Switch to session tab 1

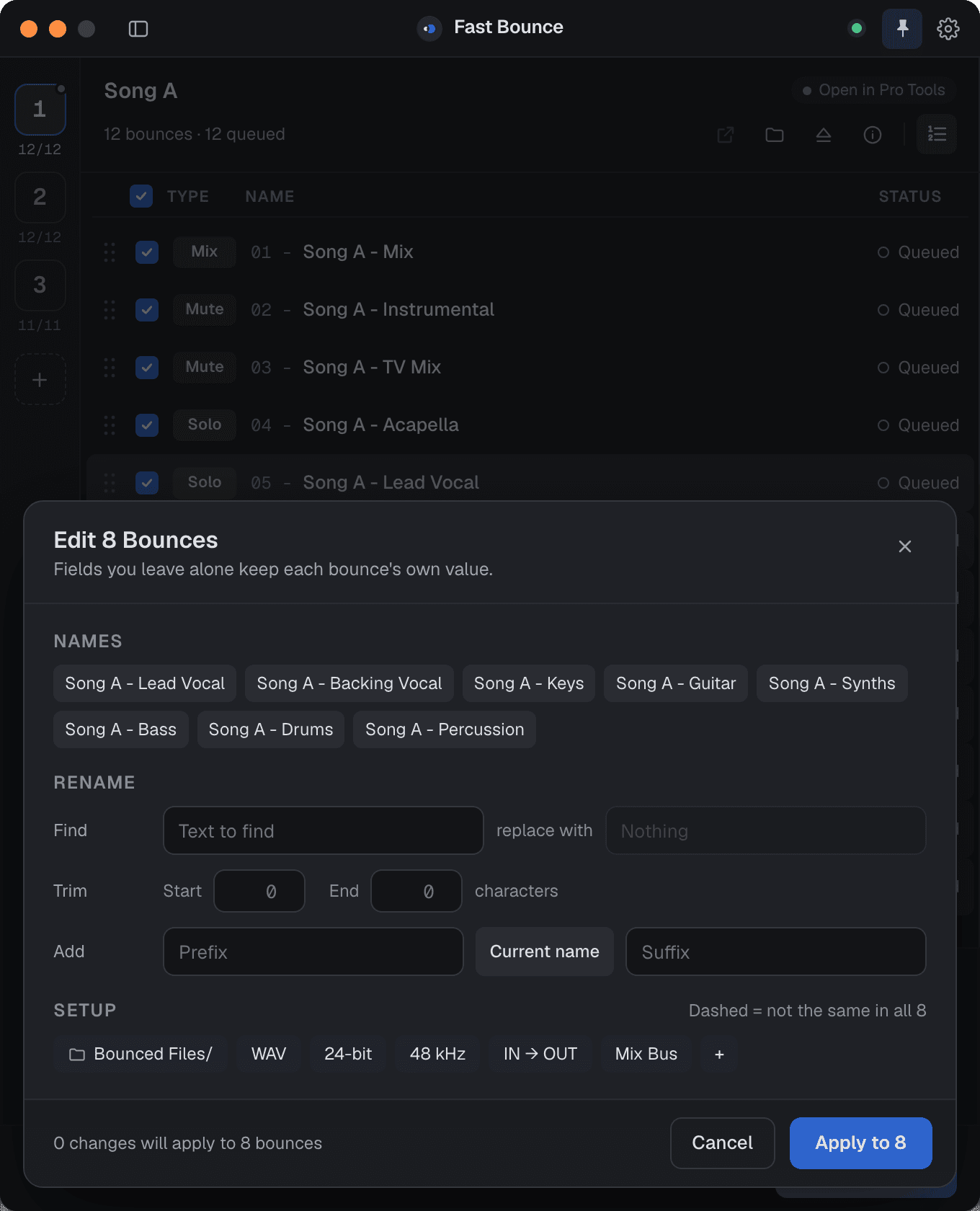tap(40, 110)
